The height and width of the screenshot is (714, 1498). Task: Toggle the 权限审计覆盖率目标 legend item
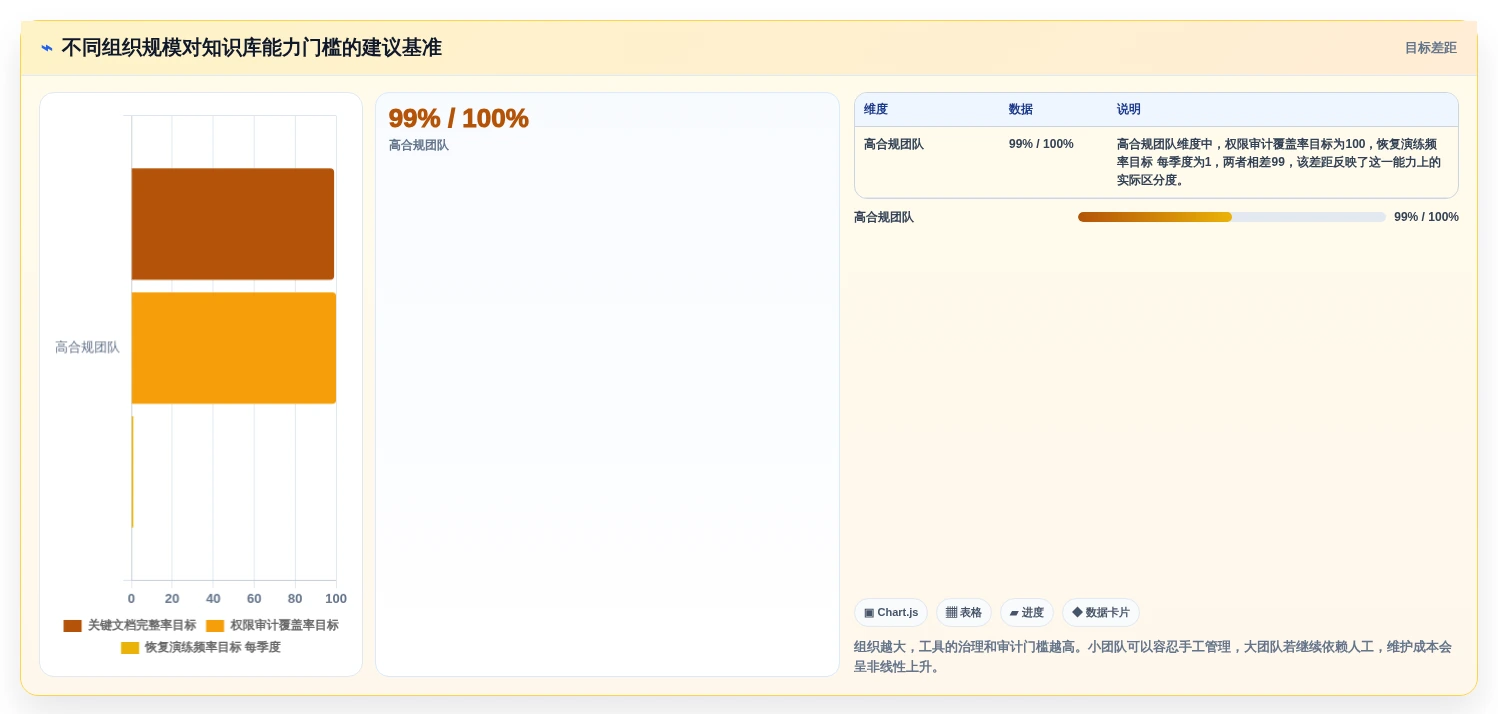[272, 625]
